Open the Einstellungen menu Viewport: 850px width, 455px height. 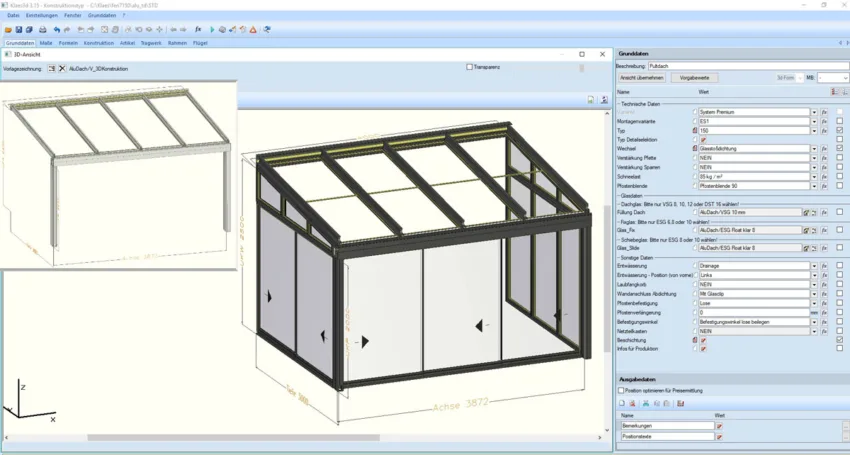click(x=42, y=16)
